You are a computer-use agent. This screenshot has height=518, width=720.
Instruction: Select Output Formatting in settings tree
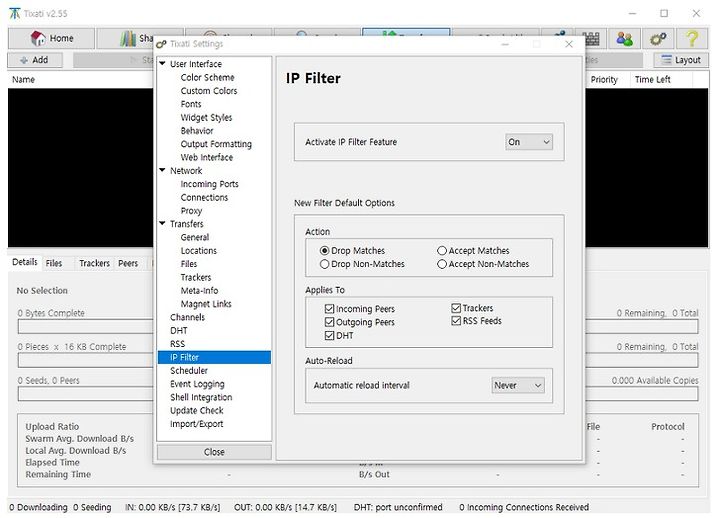pos(216,144)
